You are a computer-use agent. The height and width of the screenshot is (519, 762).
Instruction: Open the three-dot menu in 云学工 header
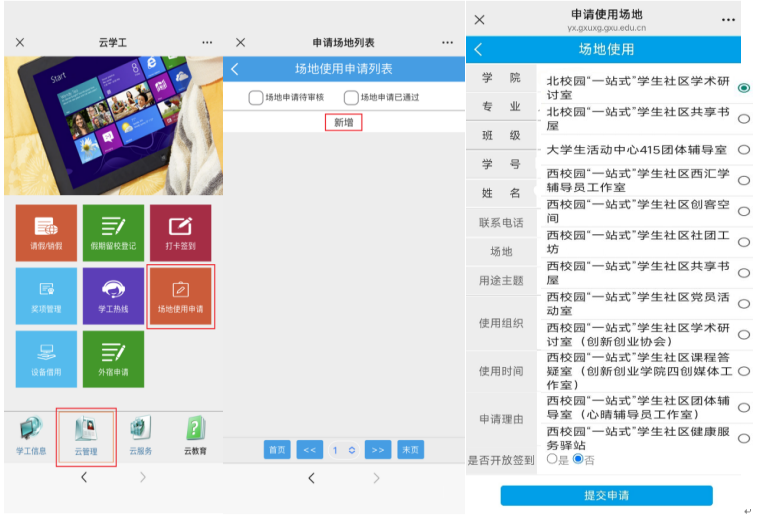coord(207,43)
